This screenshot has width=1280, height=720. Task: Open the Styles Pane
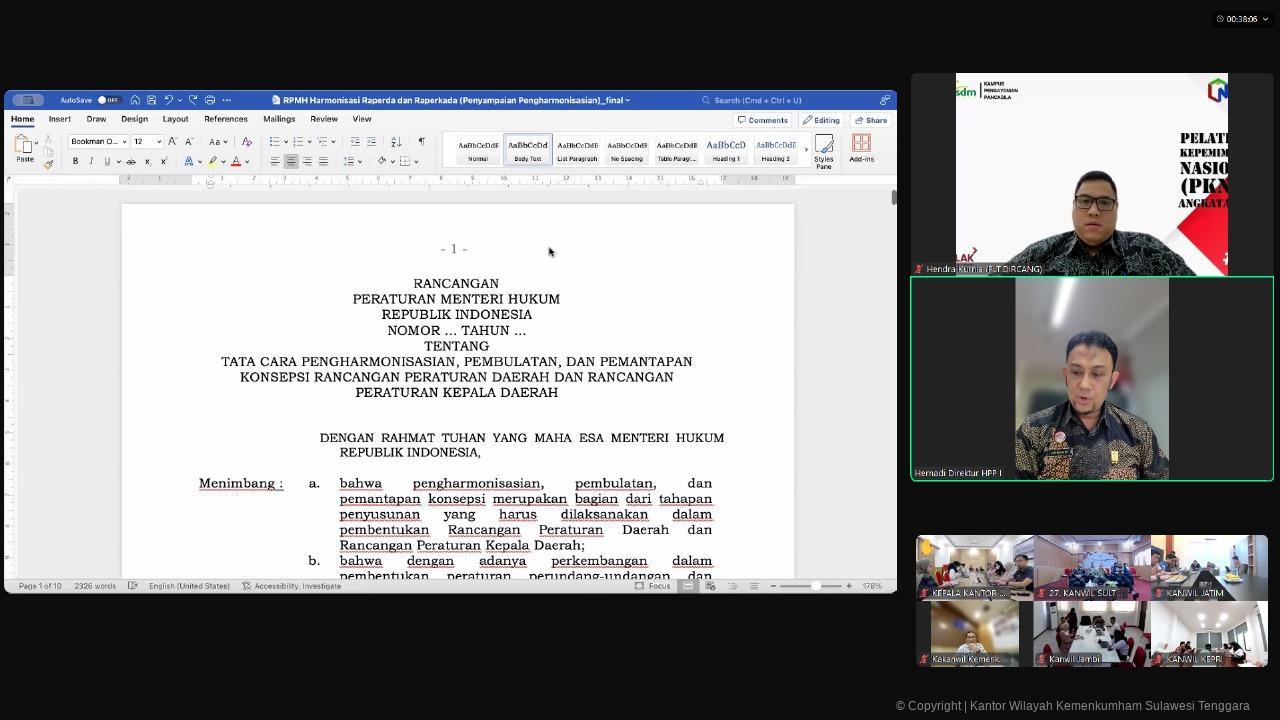click(x=823, y=152)
